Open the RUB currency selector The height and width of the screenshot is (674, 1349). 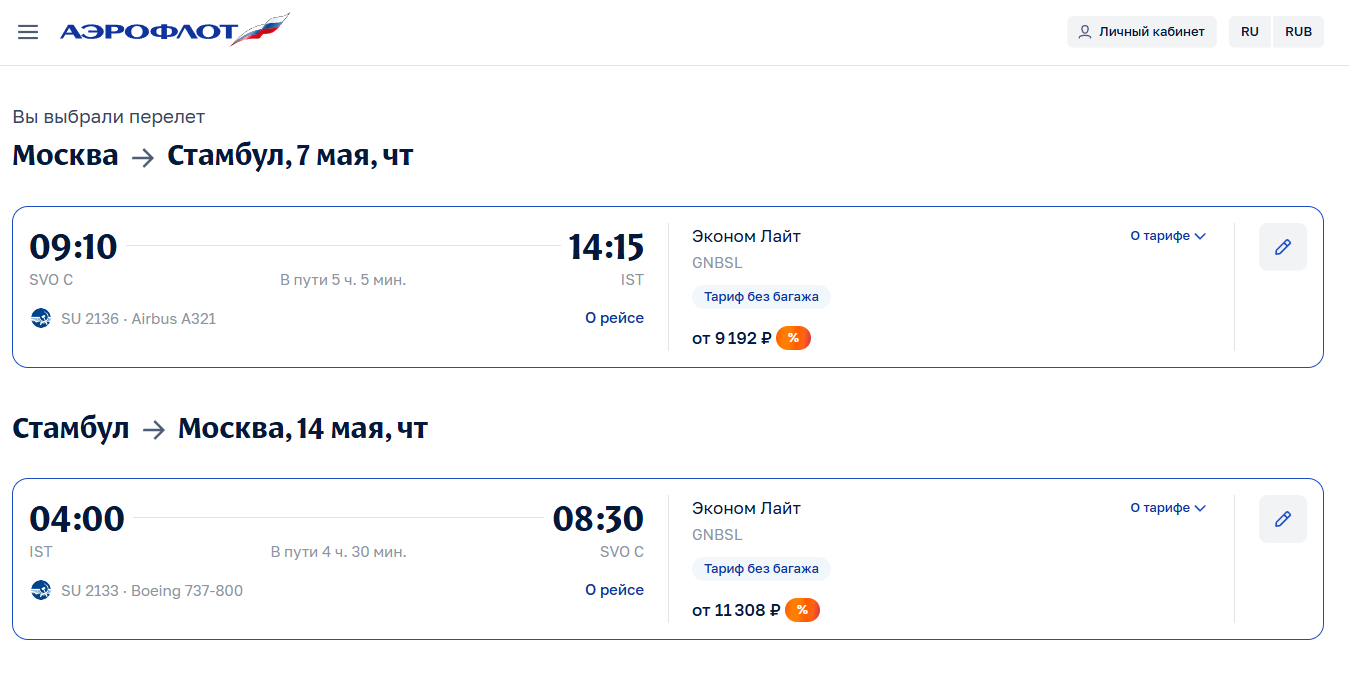pos(1298,32)
